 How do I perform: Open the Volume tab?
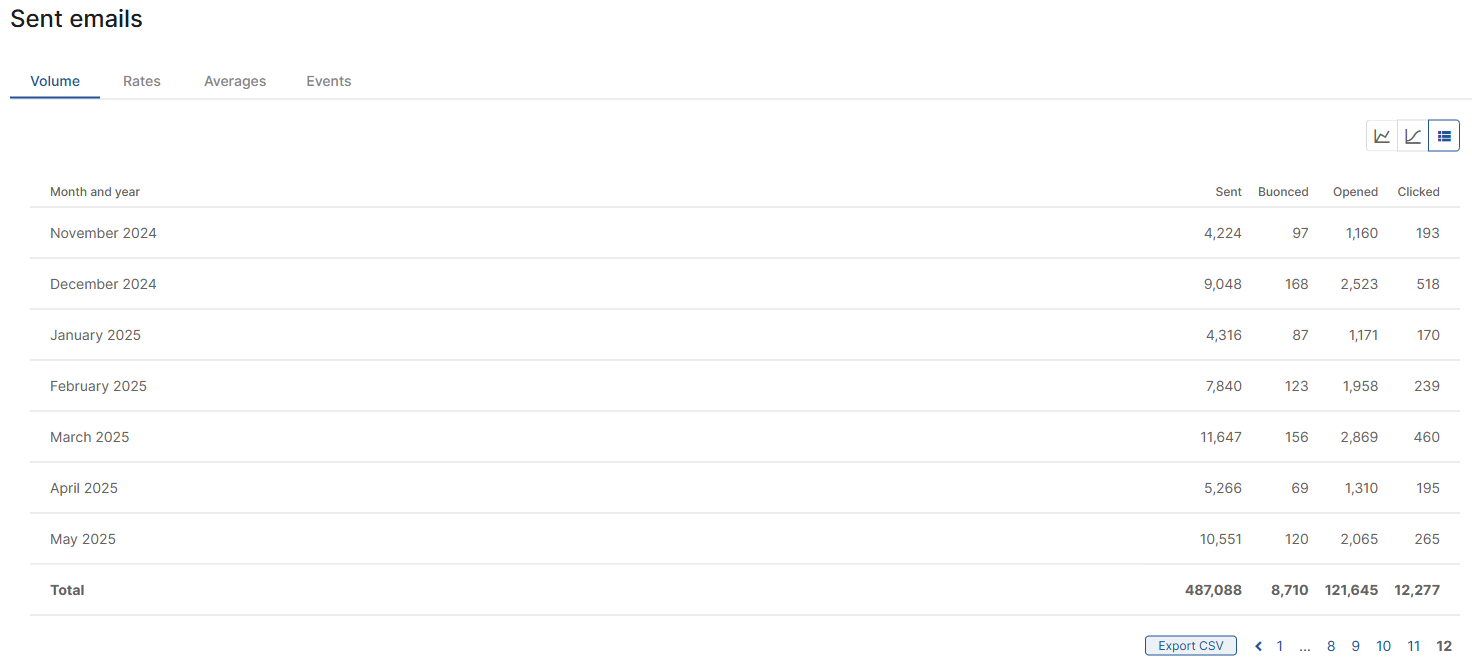(x=55, y=81)
